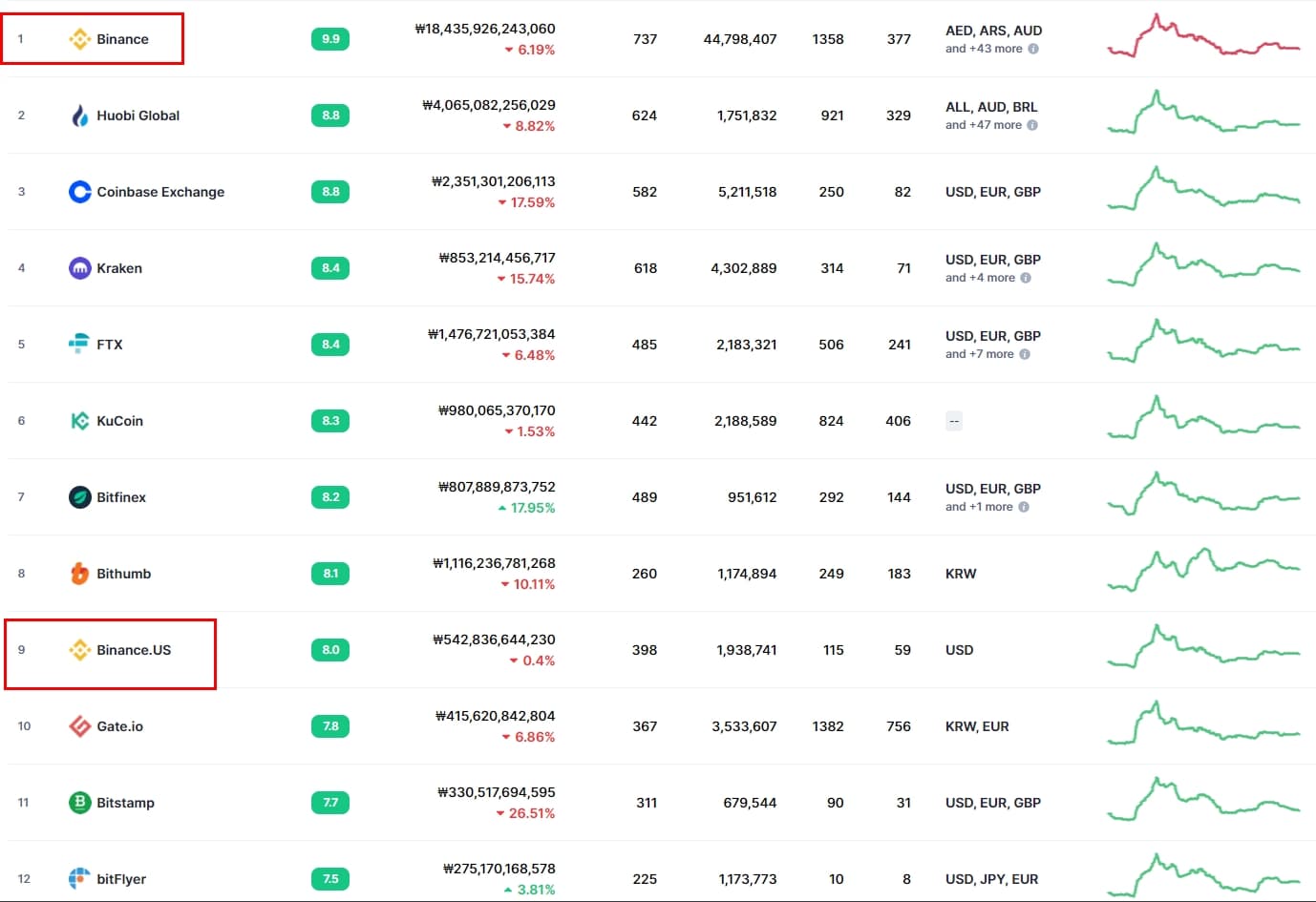Open the Gate.io exchange page
Image resolution: width=1316 pixels, height=902 pixels.
tap(119, 726)
